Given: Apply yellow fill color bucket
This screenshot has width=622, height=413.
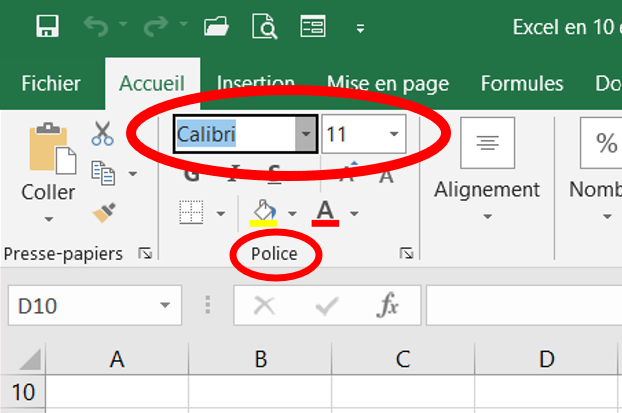Looking at the screenshot, I should [263, 213].
